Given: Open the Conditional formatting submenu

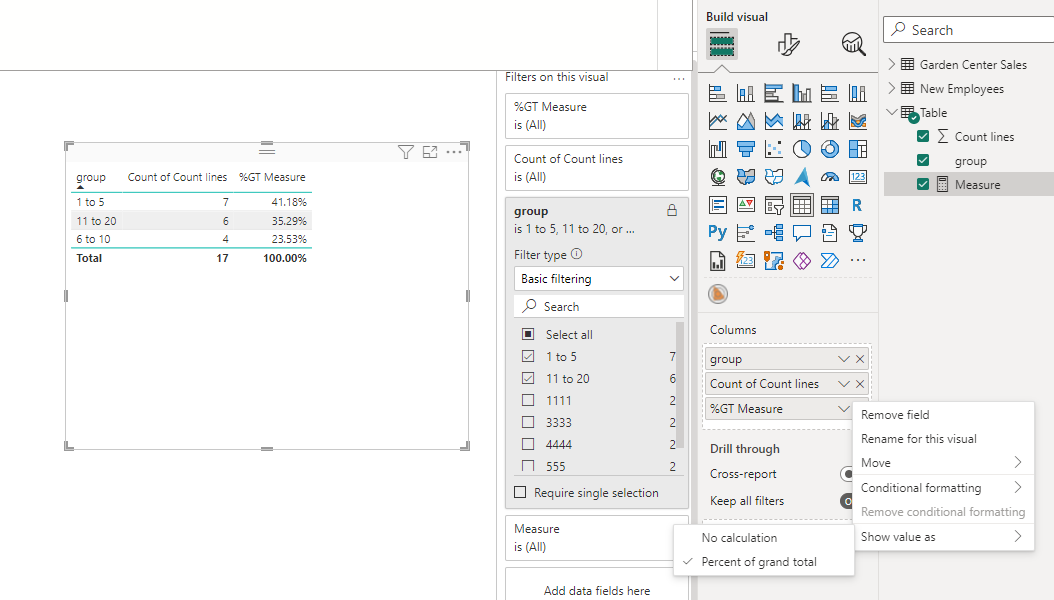Looking at the screenshot, I should point(941,488).
